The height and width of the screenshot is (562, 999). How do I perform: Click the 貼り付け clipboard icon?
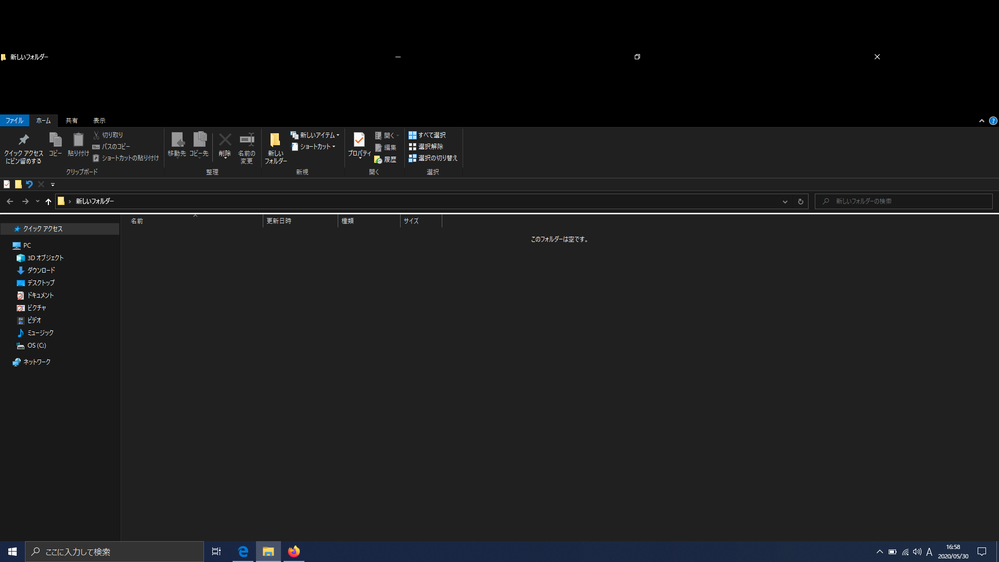(x=78, y=145)
